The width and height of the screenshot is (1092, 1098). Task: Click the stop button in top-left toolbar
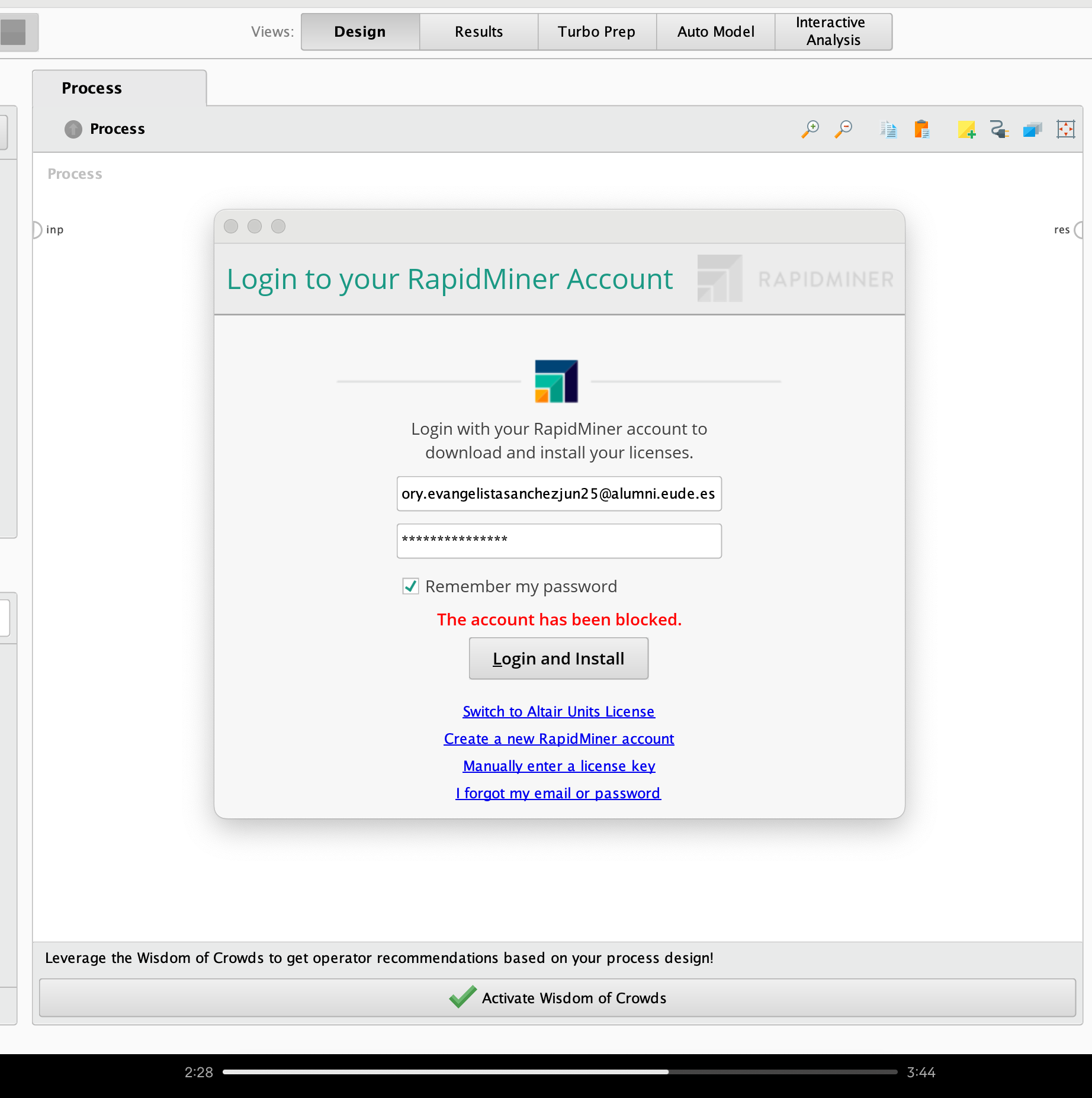13,32
